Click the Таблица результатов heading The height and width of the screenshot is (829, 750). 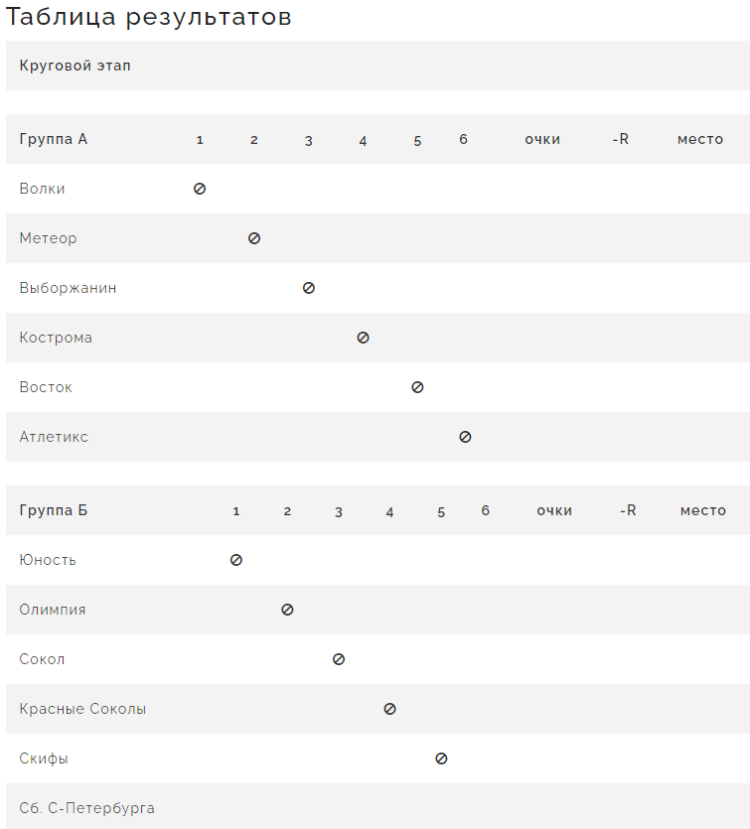pos(149,17)
